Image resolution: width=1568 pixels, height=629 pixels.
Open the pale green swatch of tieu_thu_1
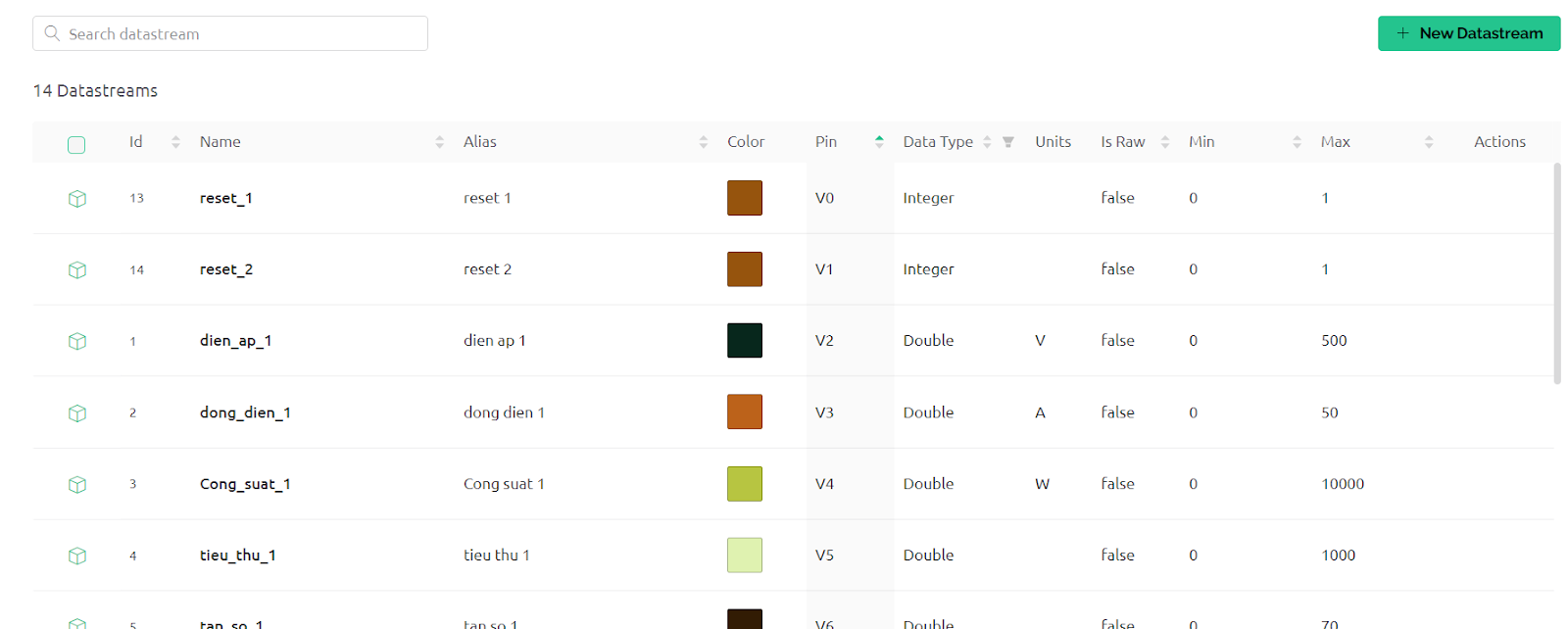745,556
